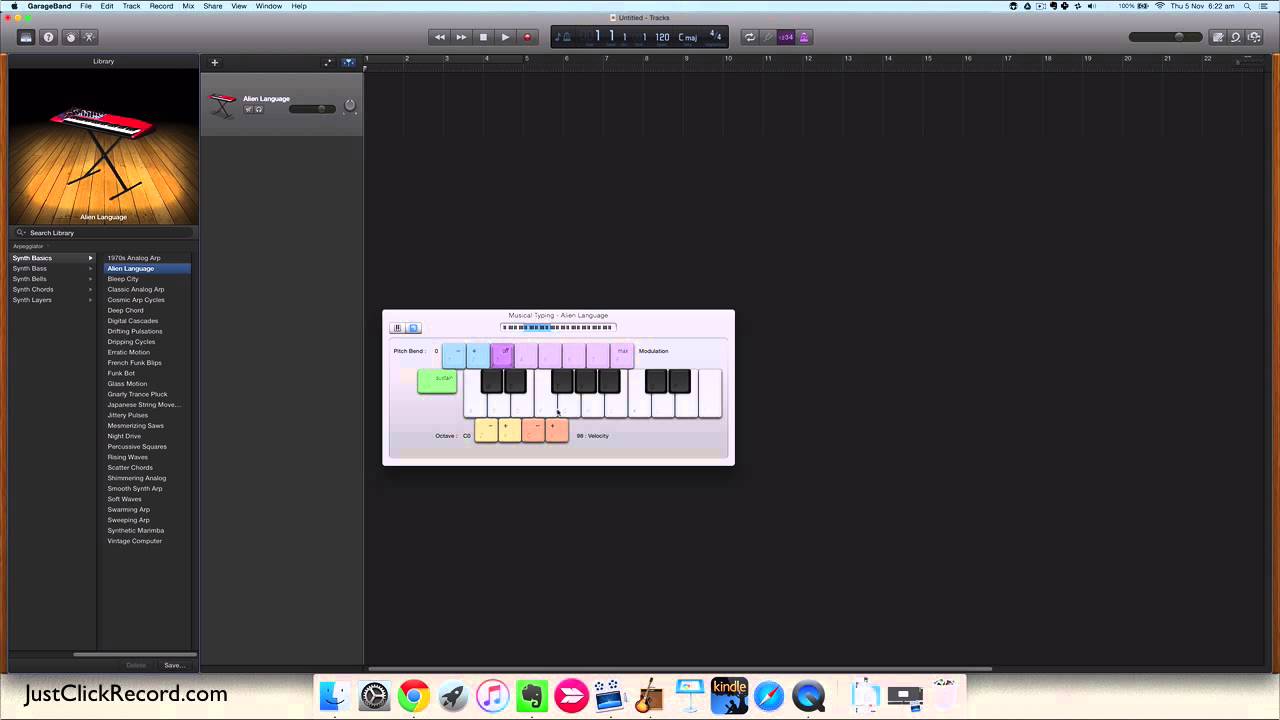Toggle the Cycle loop button
This screenshot has width=1280, height=720.
749,37
